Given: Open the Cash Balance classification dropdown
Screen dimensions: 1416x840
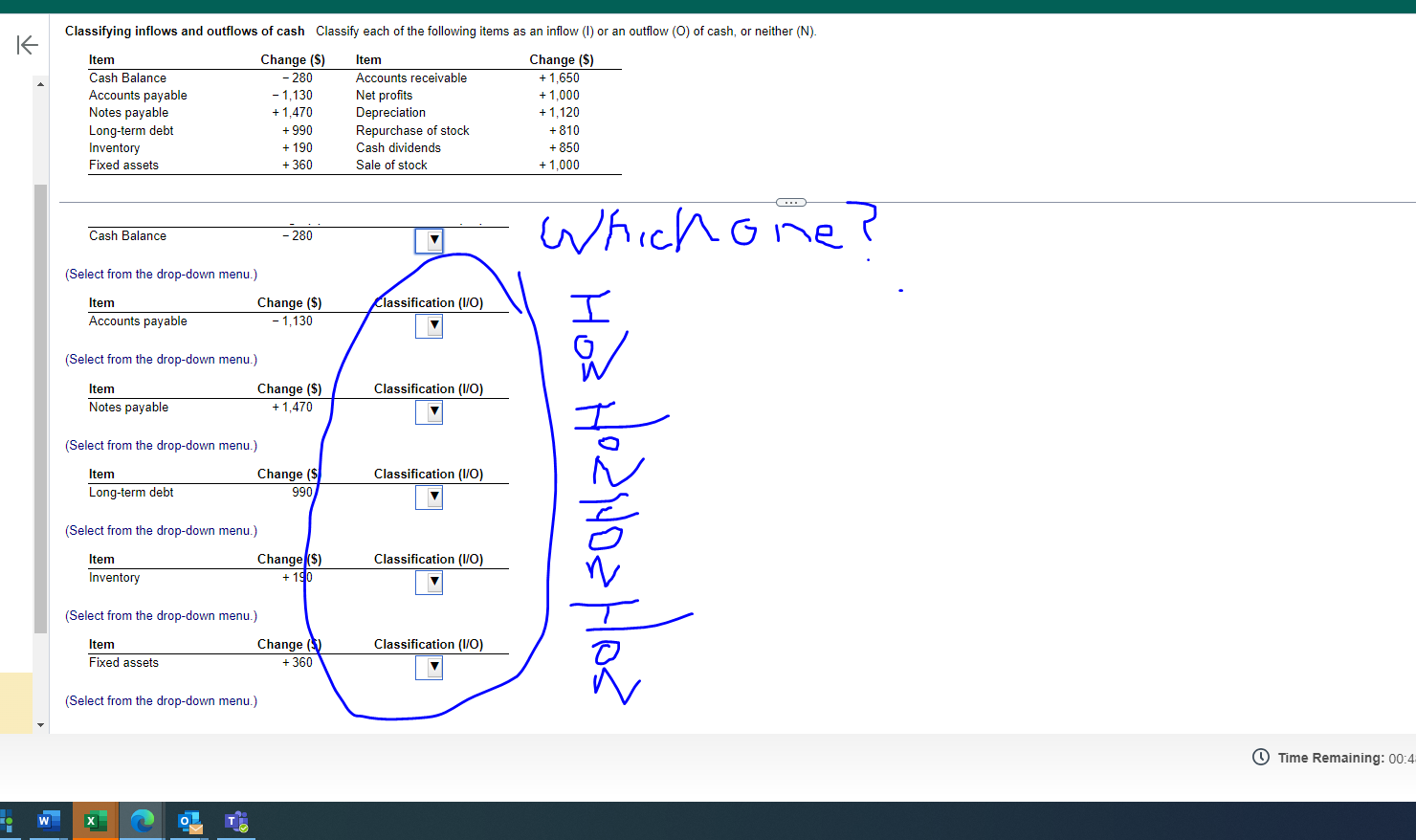Looking at the screenshot, I should pyautogui.click(x=430, y=240).
